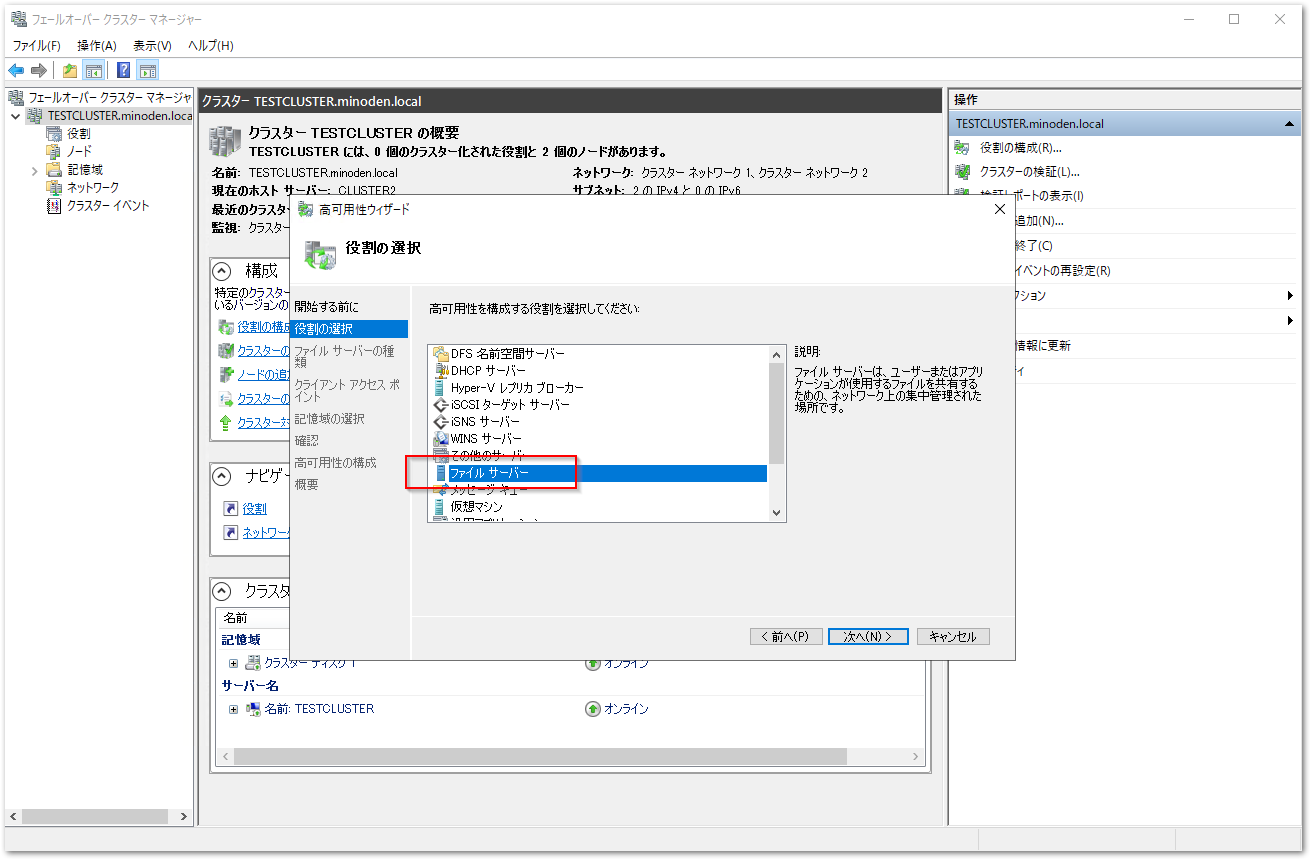Image resolution: width=1311 pixels, height=860 pixels.
Task: Launch 役割の構成(R) from the actions pane
Action: (1022, 148)
